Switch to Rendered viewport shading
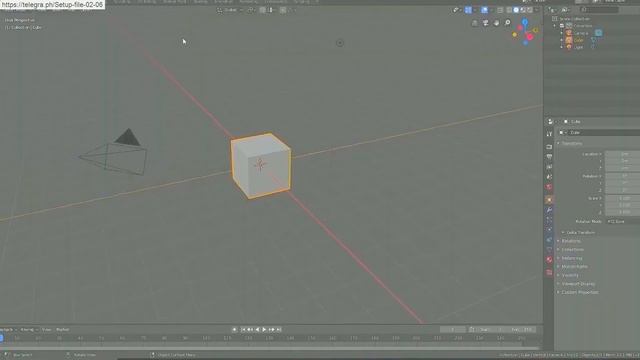This screenshot has width=640, height=360. [x=530, y=10]
